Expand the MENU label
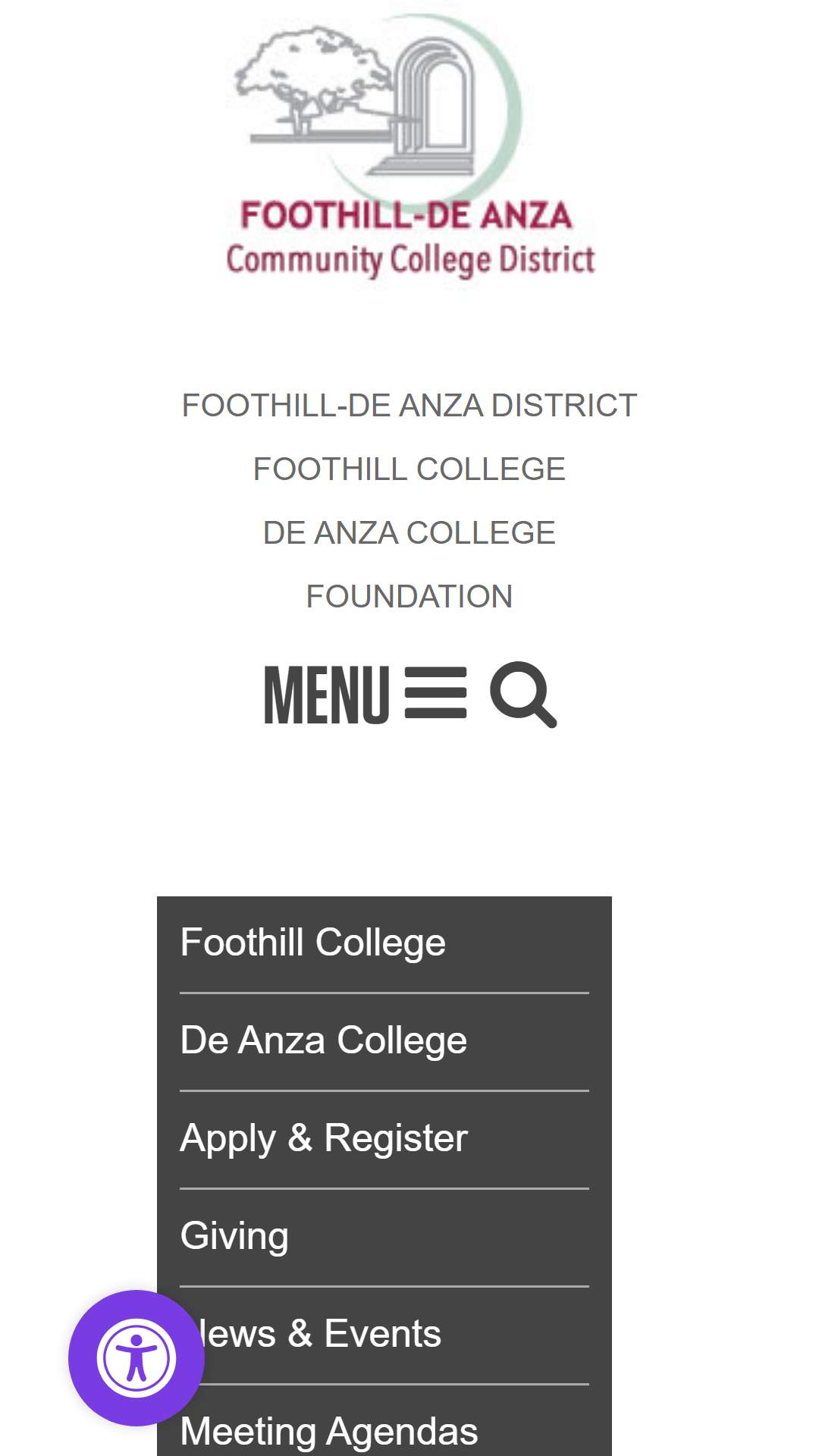This screenshot has width=819, height=1456. point(327,695)
